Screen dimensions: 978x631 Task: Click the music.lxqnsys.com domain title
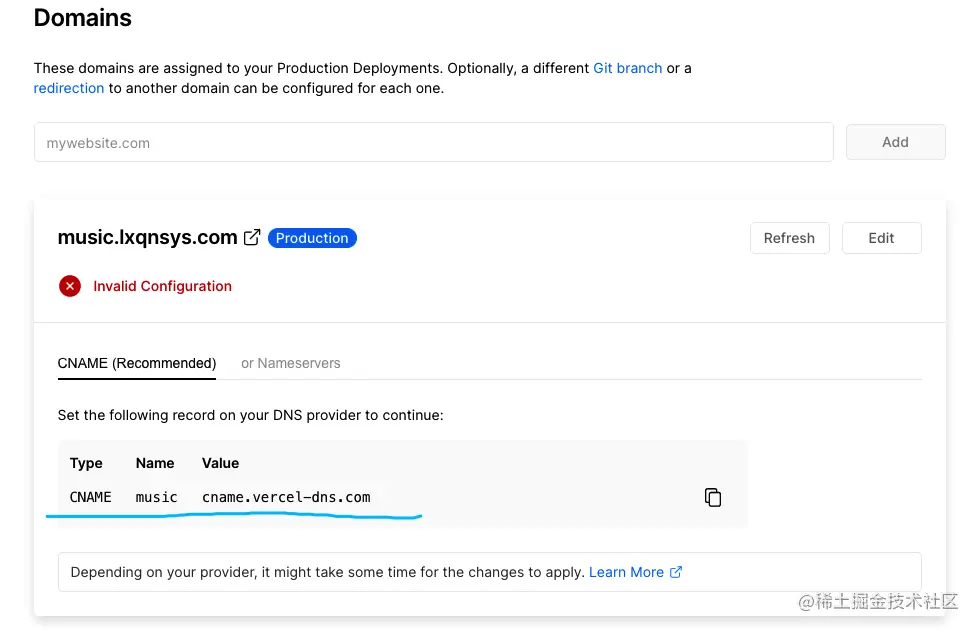click(x=147, y=238)
